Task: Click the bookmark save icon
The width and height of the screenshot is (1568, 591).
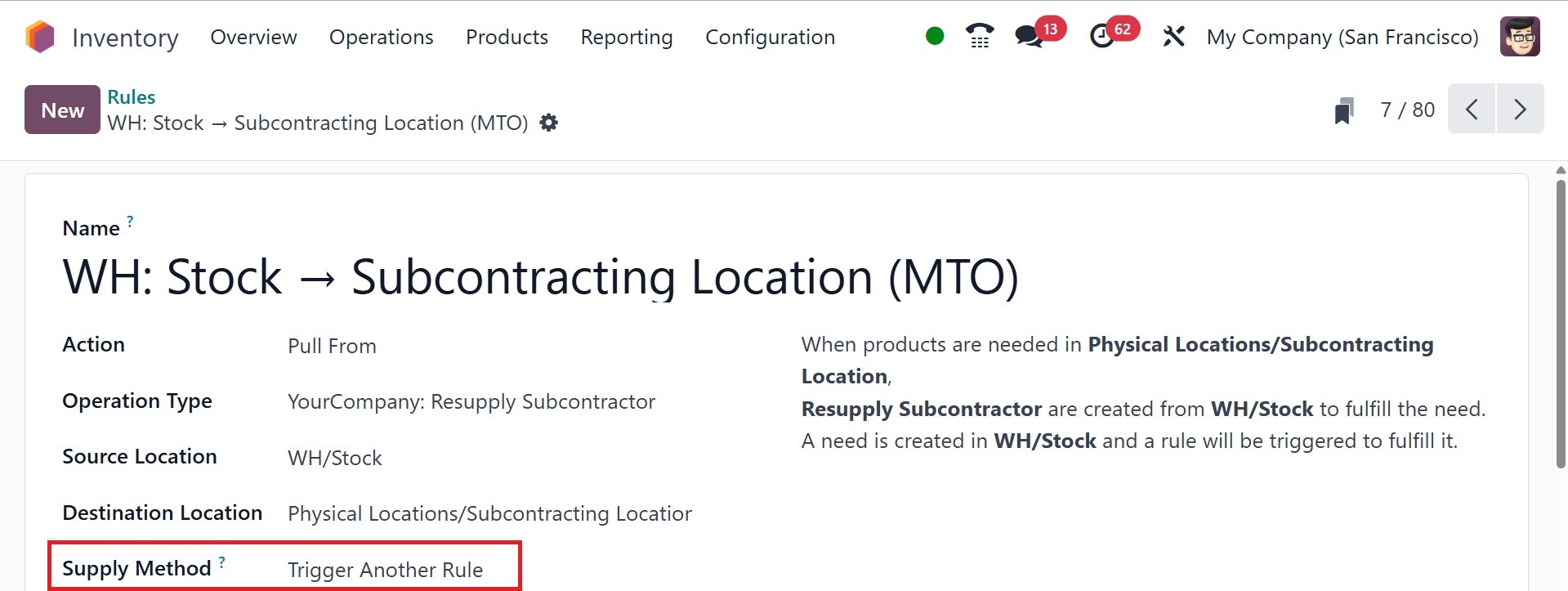Action: 1343,110
